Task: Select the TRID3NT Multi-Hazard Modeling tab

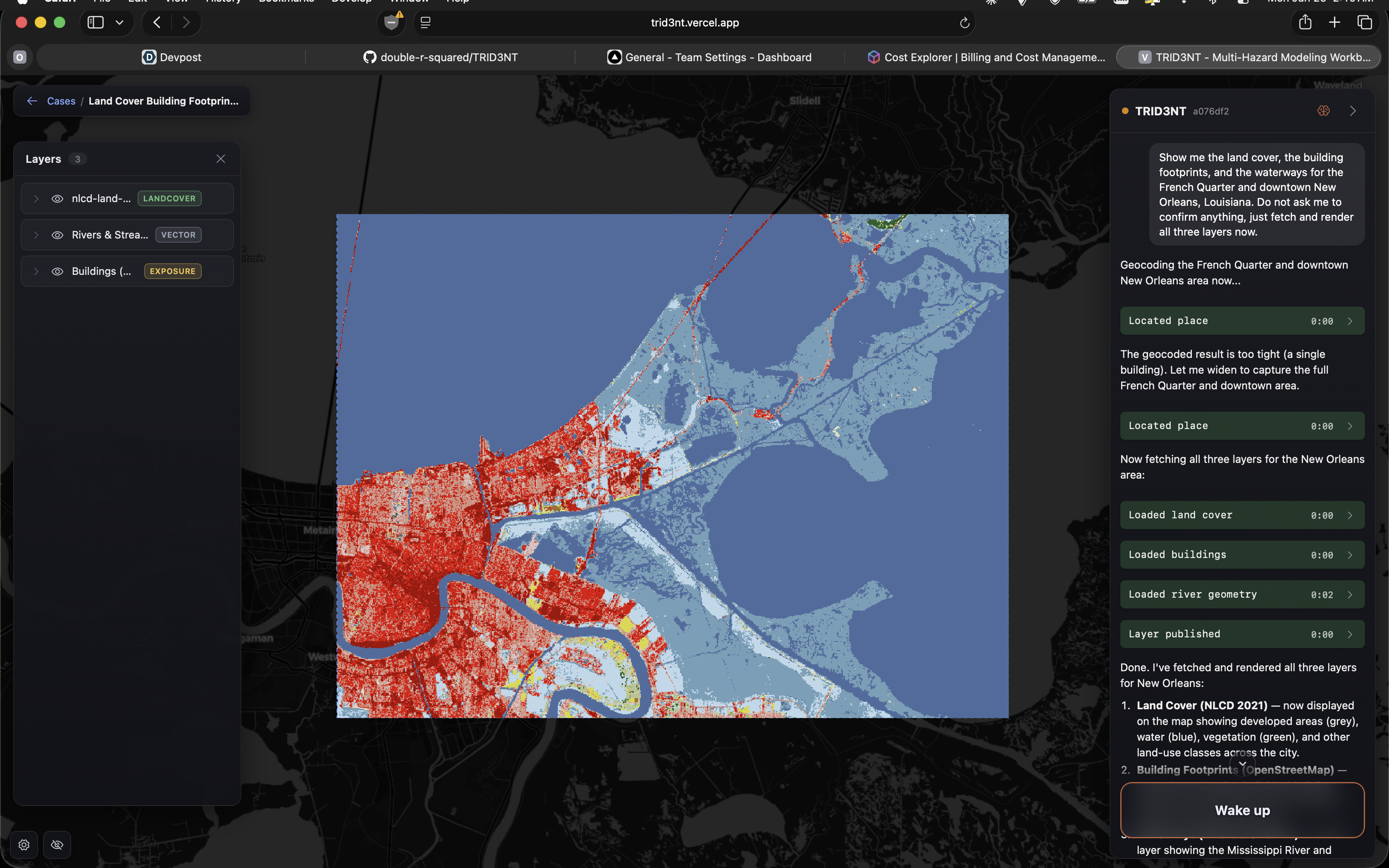Action: point(1248,57)
